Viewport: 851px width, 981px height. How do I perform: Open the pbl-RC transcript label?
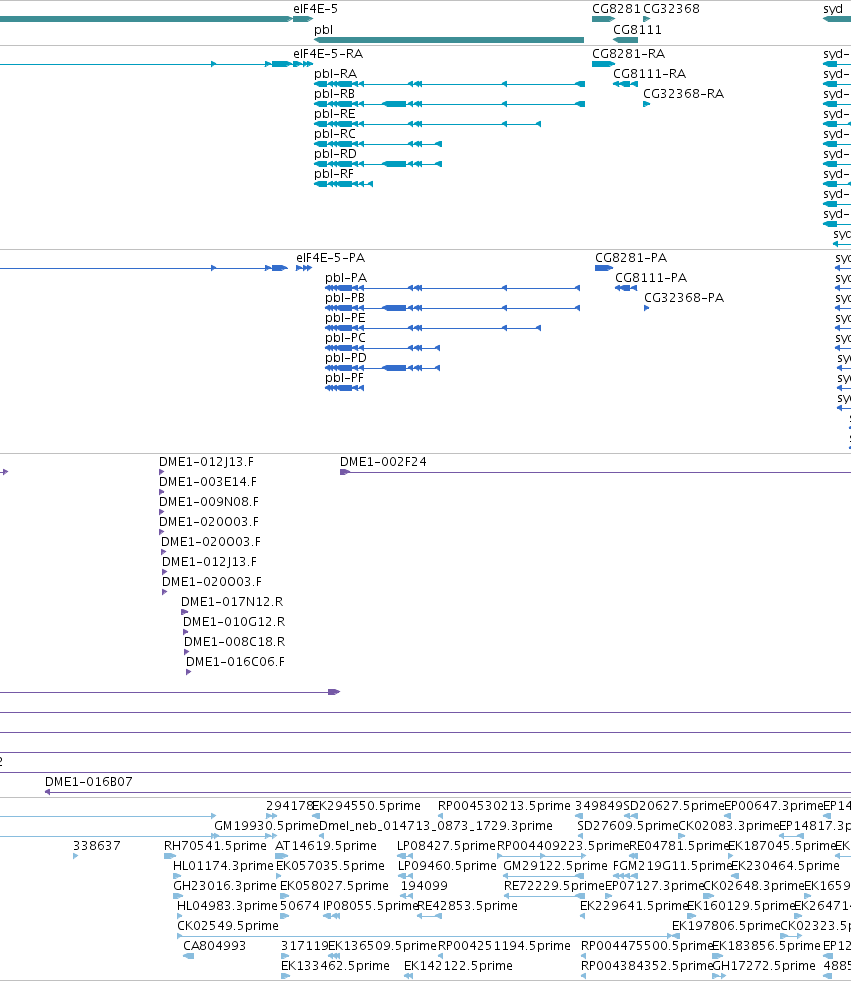(x=335, y=134)
